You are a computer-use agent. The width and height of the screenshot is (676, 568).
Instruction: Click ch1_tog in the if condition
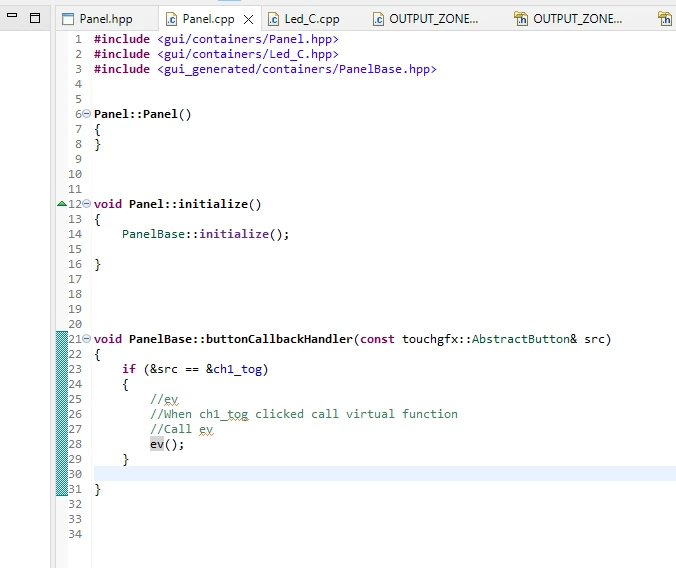pyautogui.click(x=237, y=369)
